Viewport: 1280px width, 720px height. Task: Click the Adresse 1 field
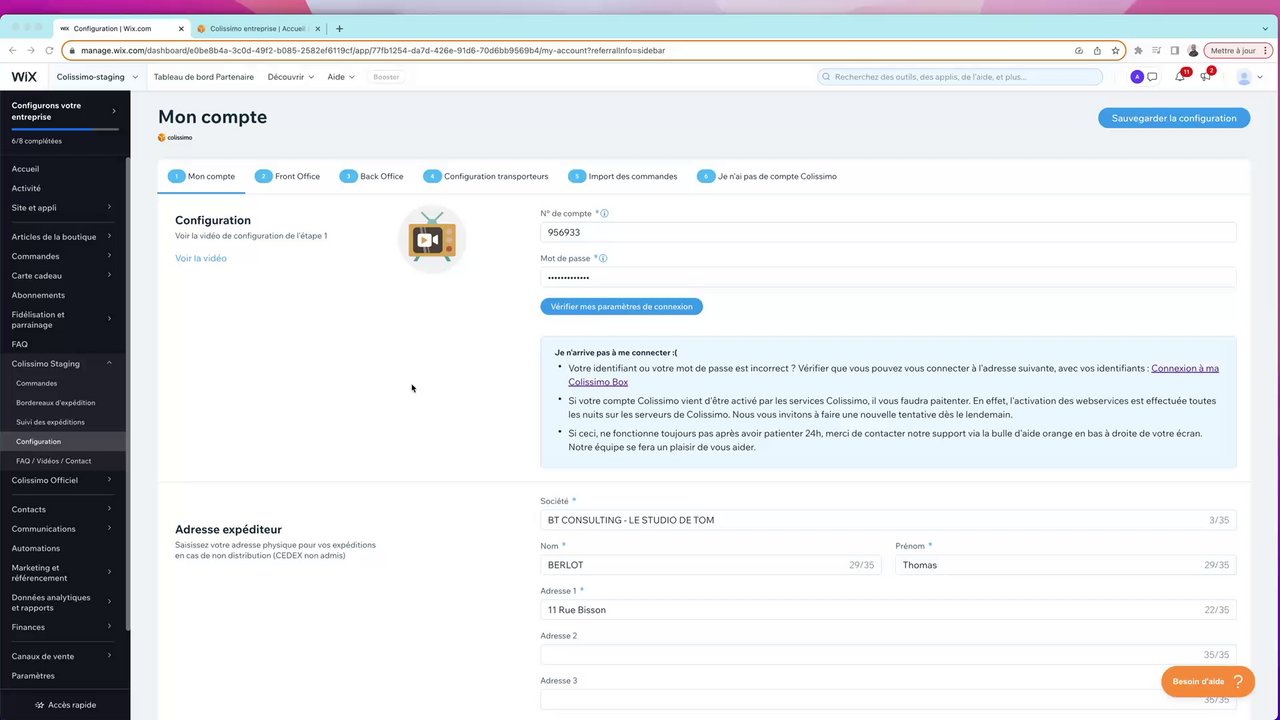pos(888,610)
